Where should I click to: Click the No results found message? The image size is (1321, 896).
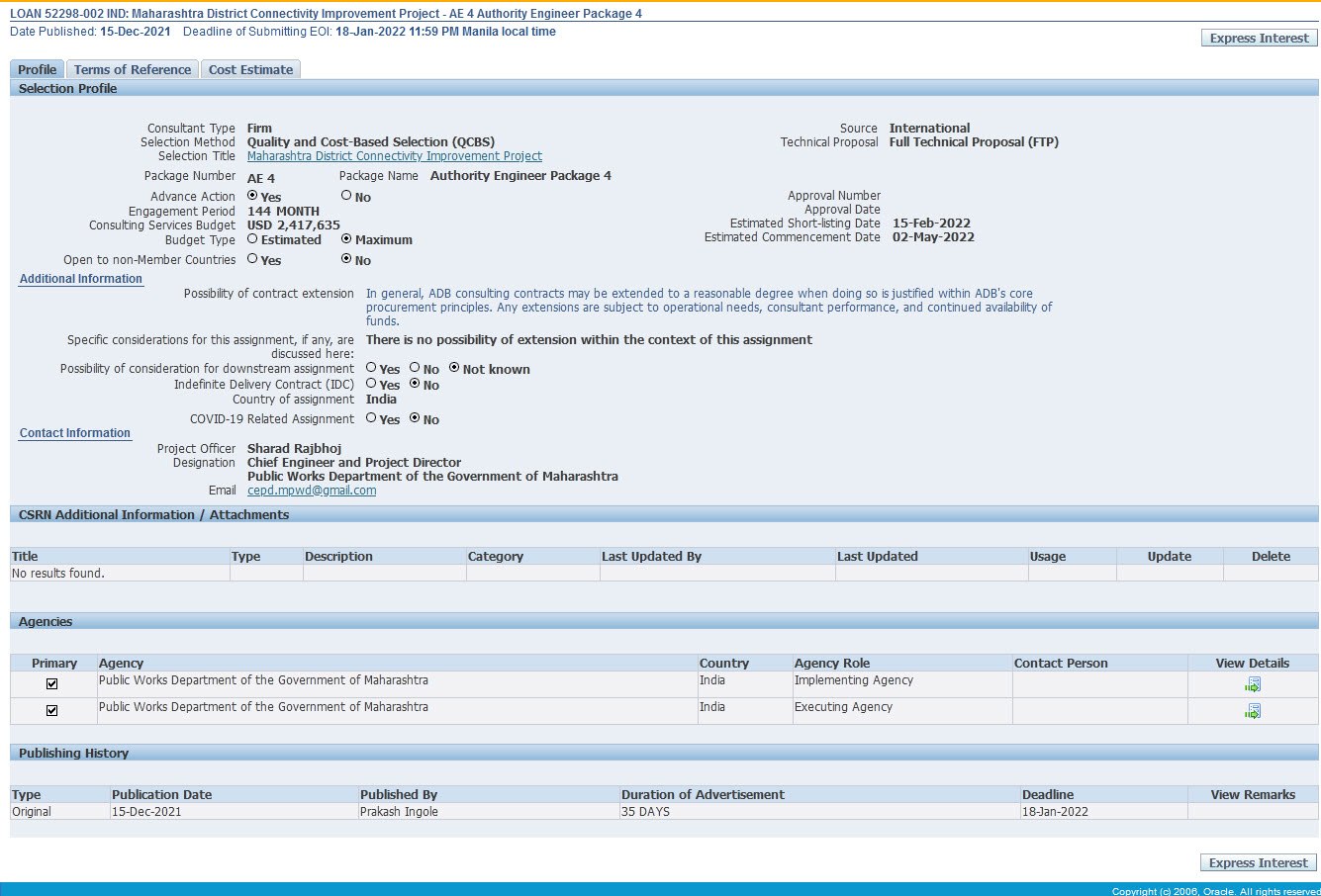(x=58, y=574)
